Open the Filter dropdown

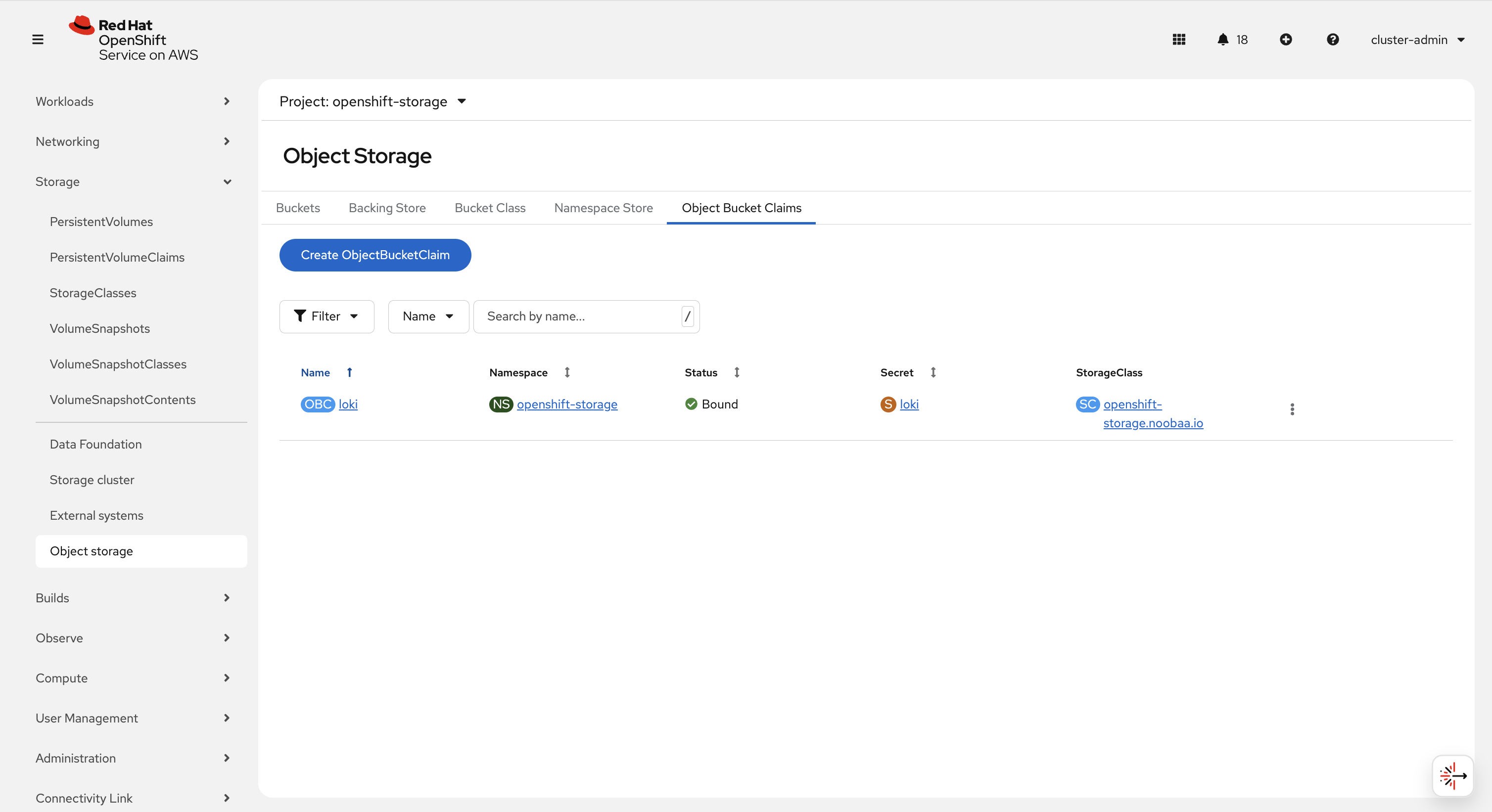coord(326,316)
